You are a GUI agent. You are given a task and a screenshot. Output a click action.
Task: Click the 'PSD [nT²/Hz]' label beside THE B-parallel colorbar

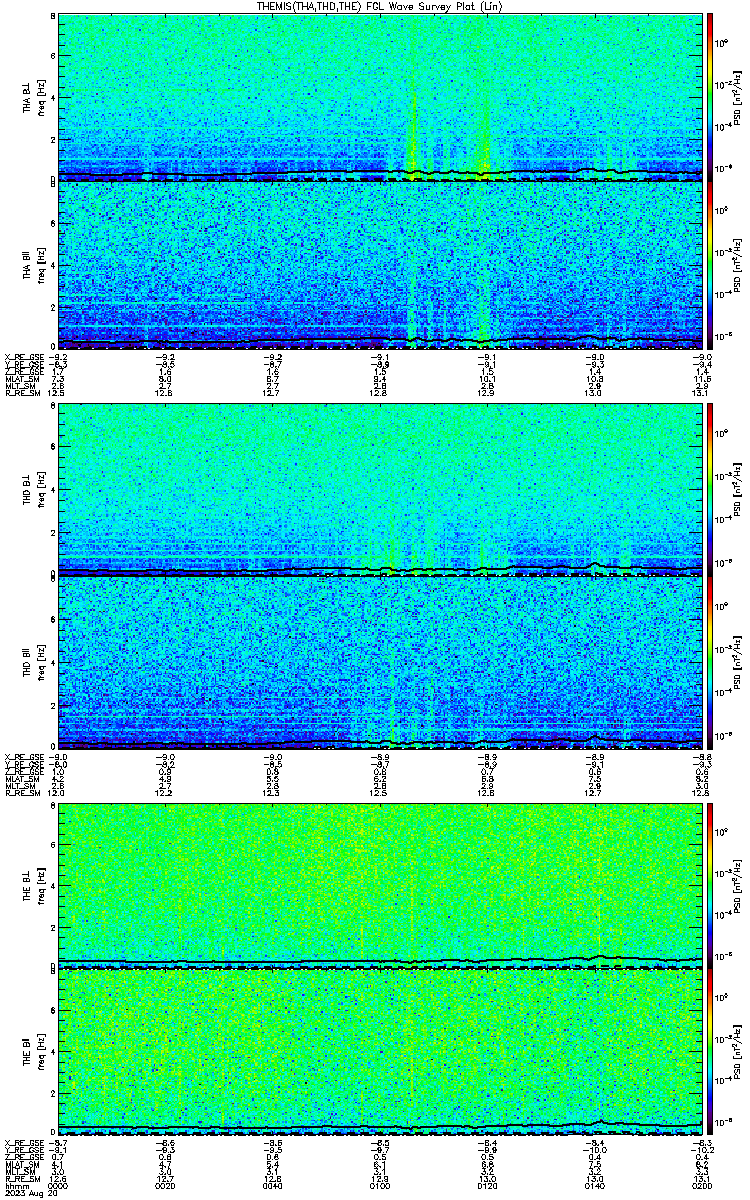(x=739, y=1053)
